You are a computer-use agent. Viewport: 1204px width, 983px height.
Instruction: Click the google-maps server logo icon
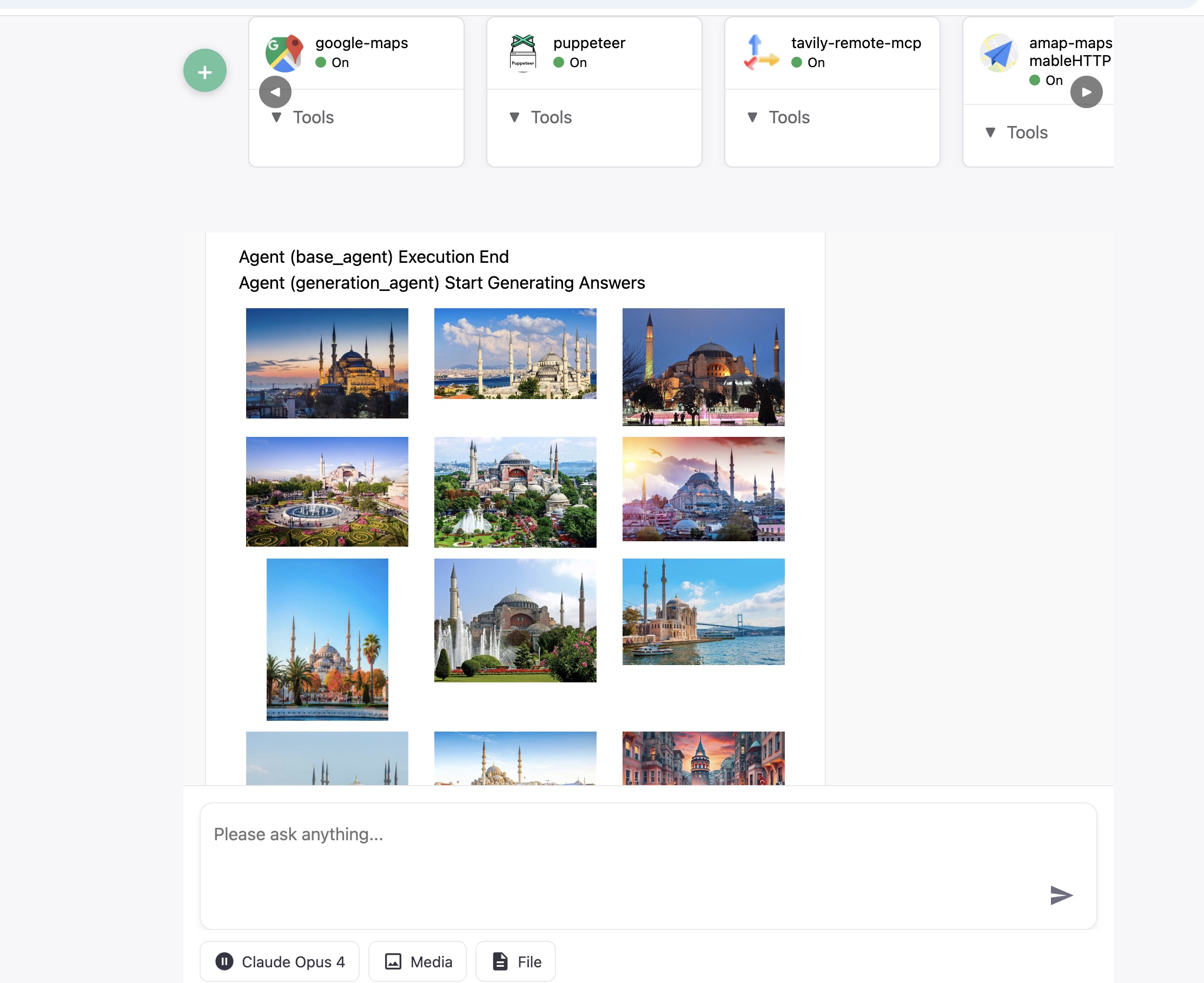[284, 52]
